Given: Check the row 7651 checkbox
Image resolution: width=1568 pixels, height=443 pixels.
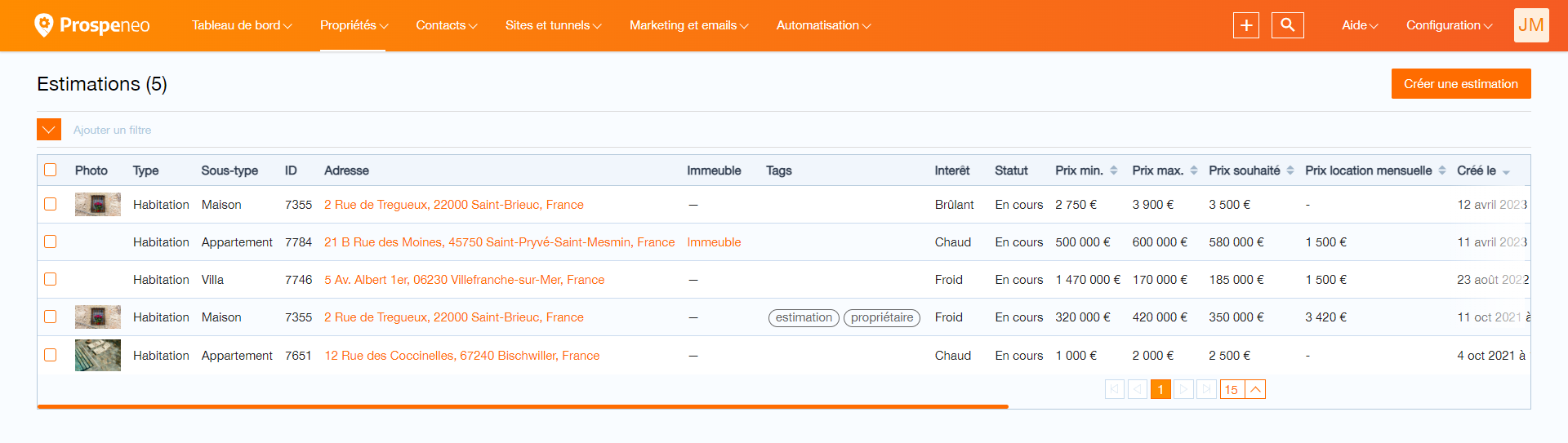Looking at the screenshot, I should [x=51, y=355].
